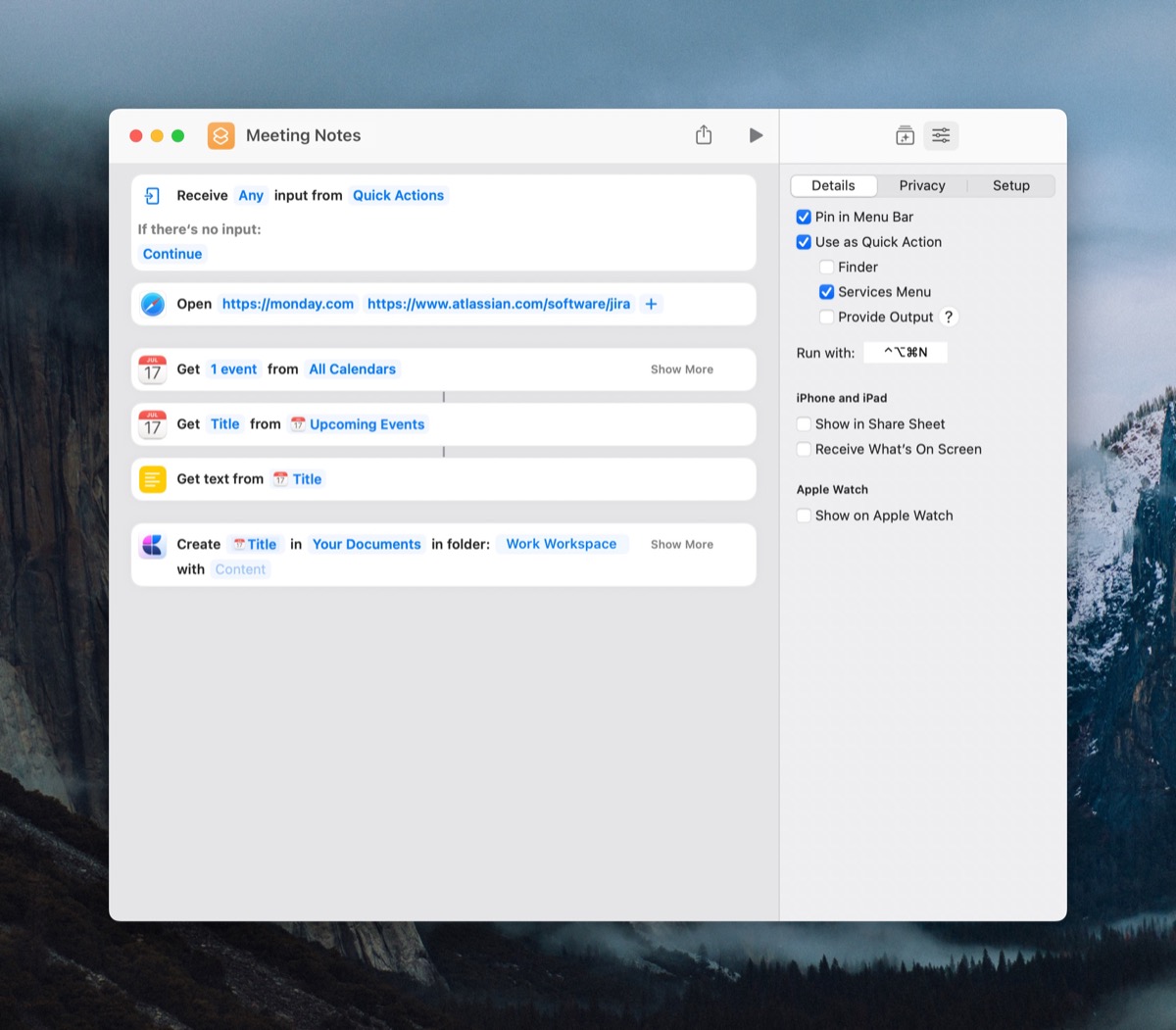Click the Title variable in Get text from
This screenshot has width=1176, height=1030.
[297, 479]
